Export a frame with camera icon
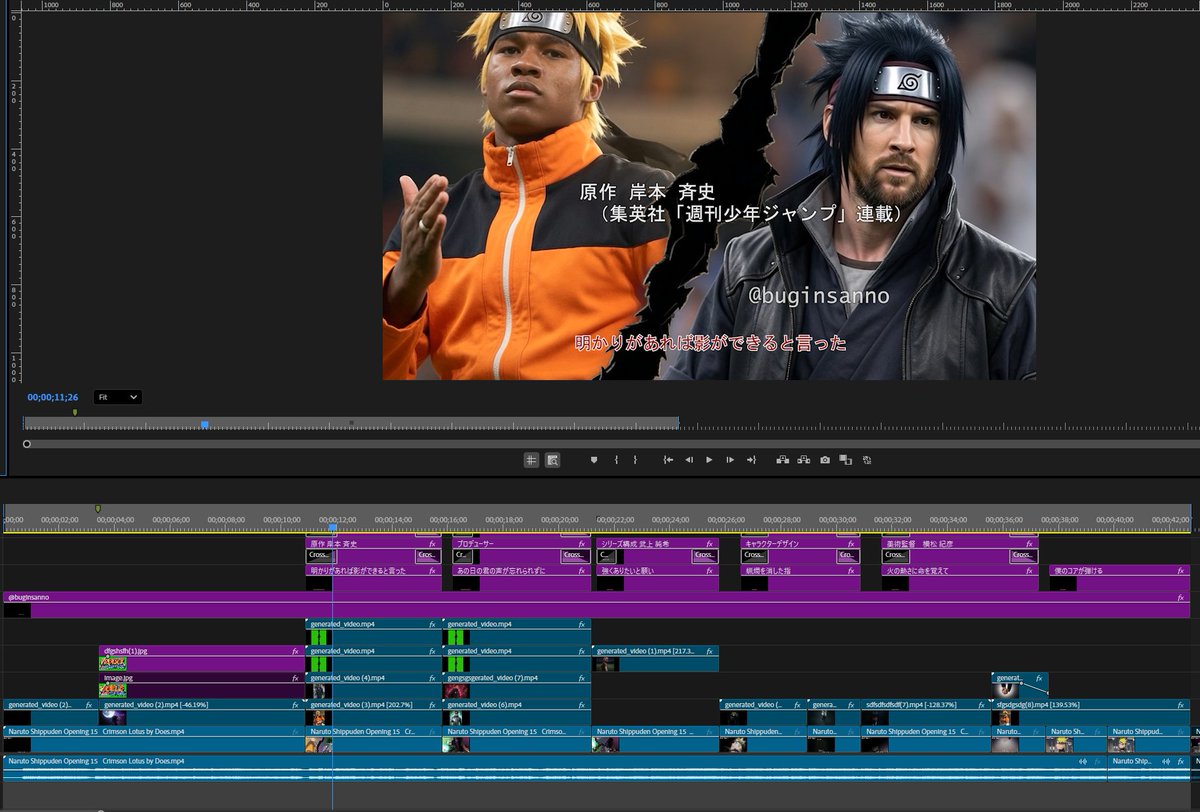 [825, 460]
